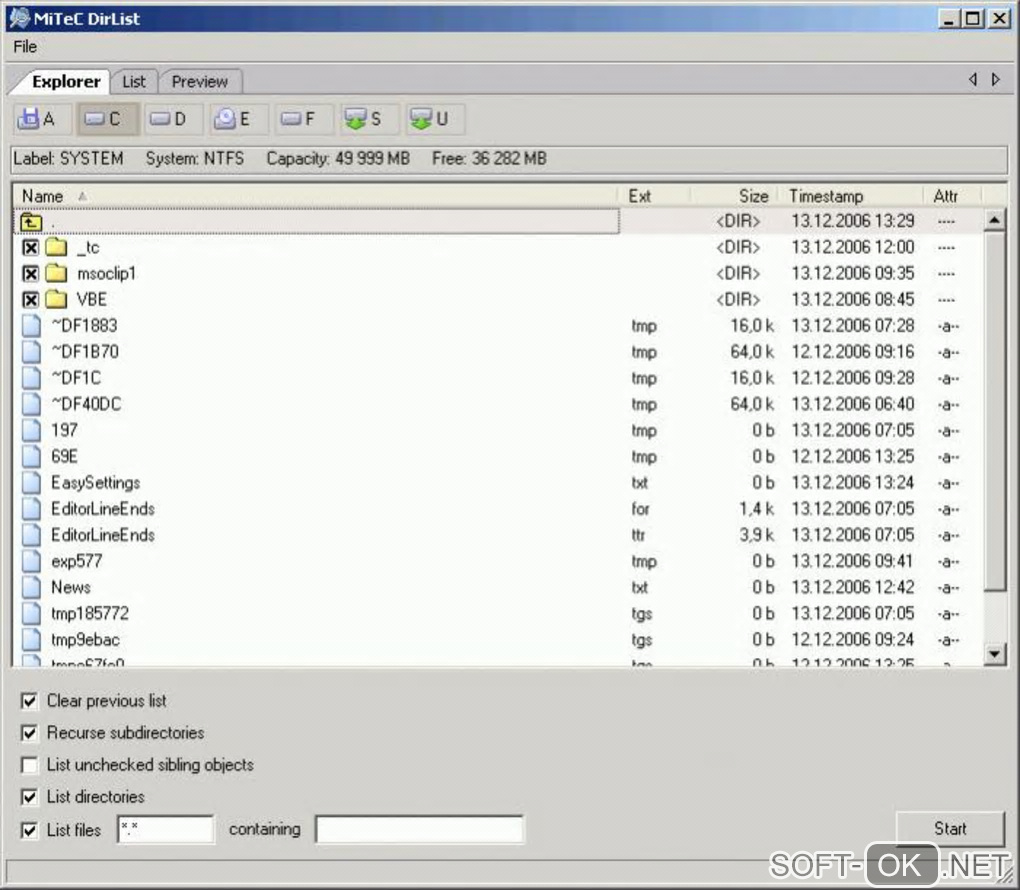Screen dimensions: 1020x890
Task: Click the msoclip1 folder icon
Action: tap(57, 273)
